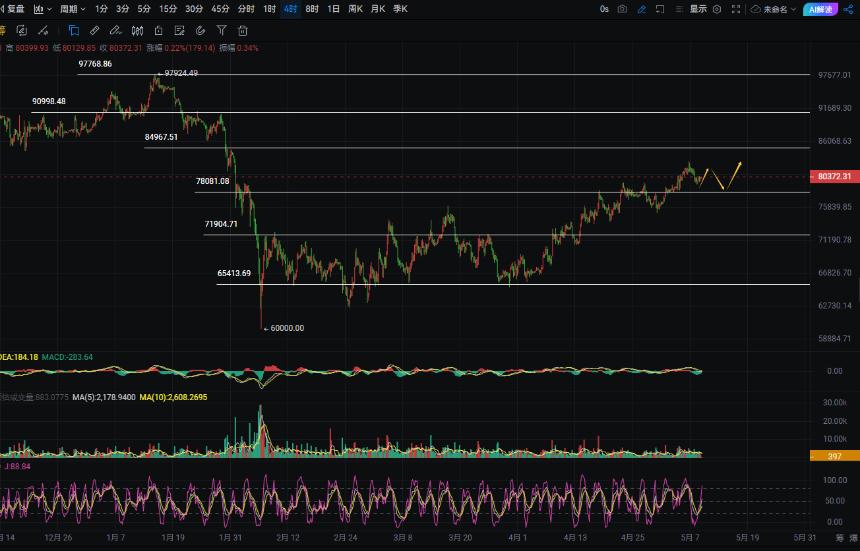This screenshot has width=860, height=551.
Task: Select the 分时 intraday view
Action: (246, 9)
